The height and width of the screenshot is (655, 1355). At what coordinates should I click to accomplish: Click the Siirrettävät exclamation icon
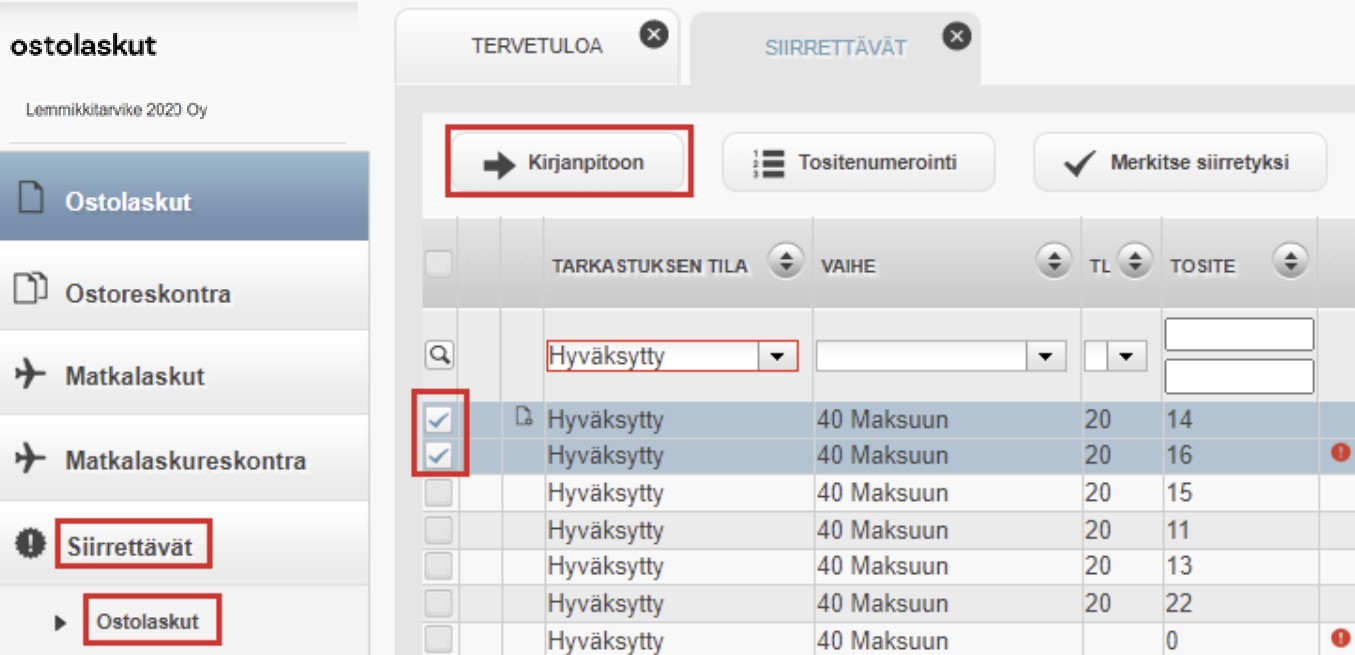coord(32,543)
